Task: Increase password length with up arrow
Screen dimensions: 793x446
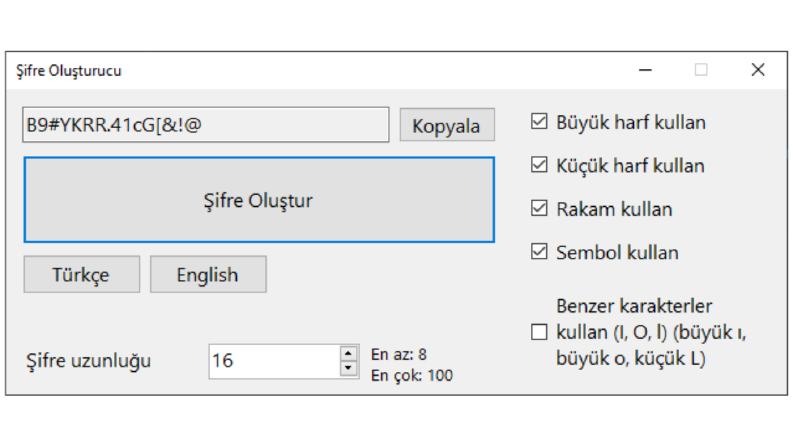Action: tap(348, 353)
